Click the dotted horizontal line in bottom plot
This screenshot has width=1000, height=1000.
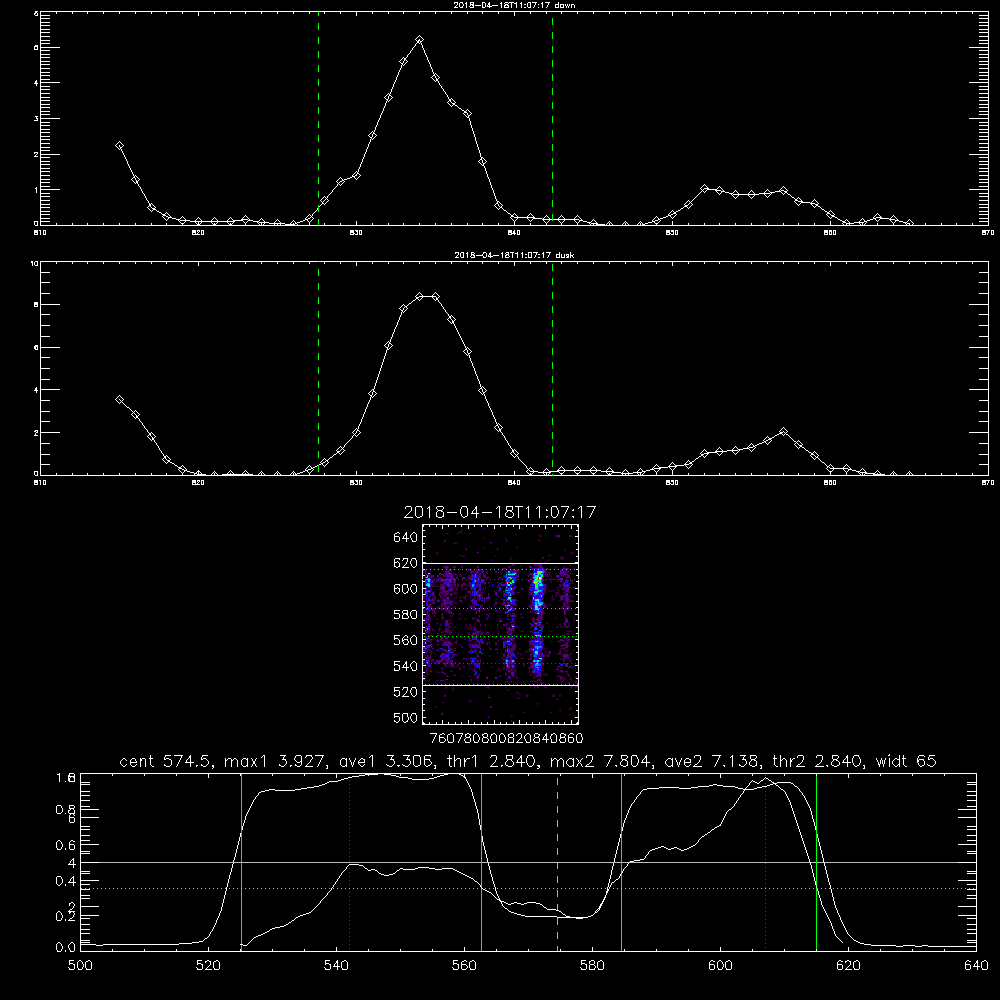point(528,888)
